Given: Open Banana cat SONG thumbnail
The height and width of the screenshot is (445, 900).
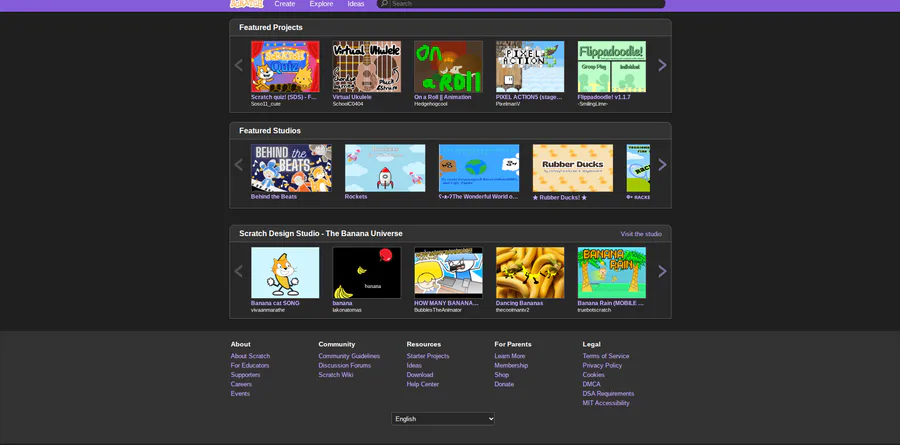Looking at the screenshot, I should 285,273.
